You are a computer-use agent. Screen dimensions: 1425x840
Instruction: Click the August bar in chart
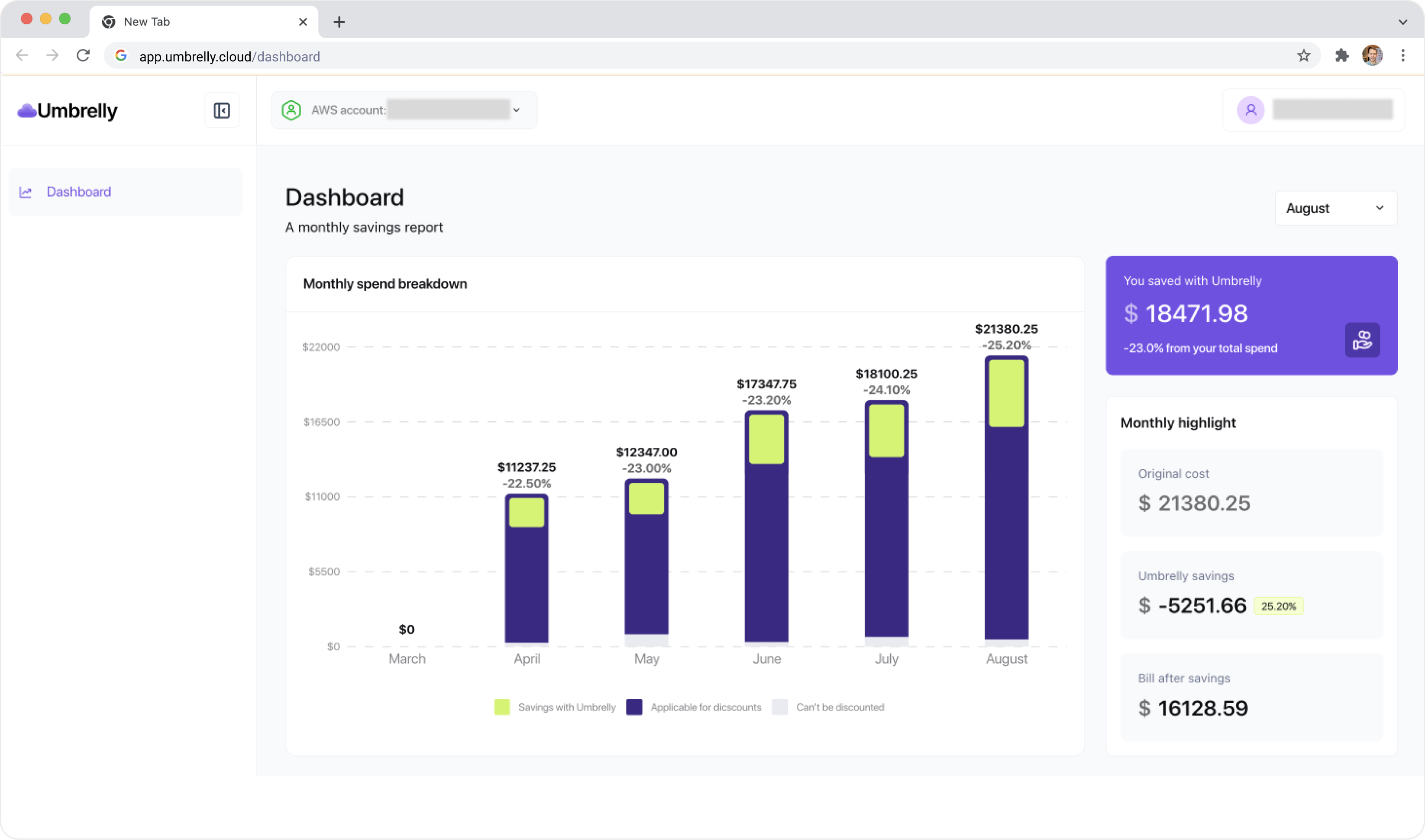tap(1006, 510)
